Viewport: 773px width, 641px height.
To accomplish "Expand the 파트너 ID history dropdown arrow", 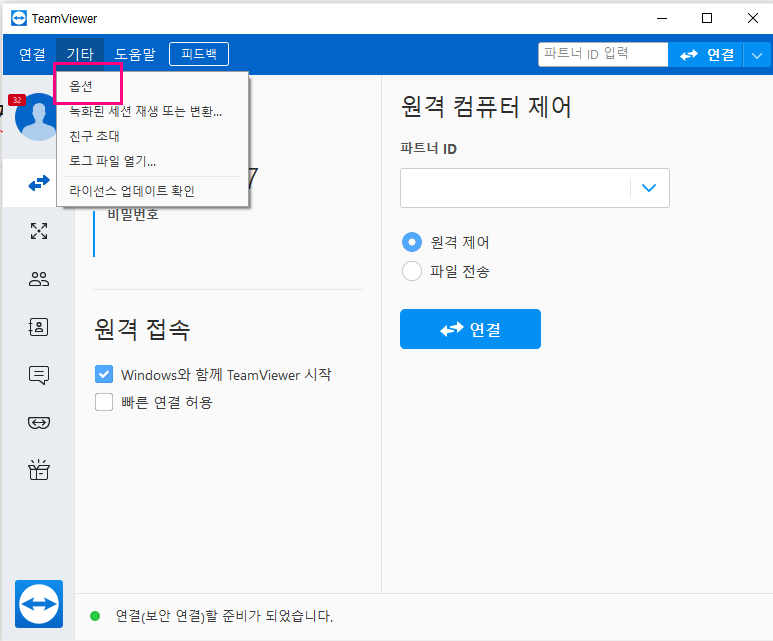I will coord(649,188).
